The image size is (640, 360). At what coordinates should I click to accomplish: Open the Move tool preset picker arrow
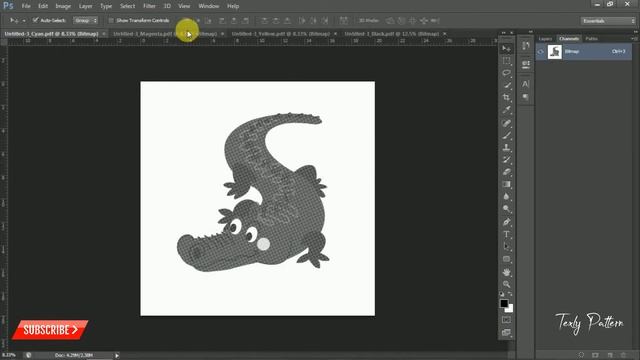(x=24, y=20)
